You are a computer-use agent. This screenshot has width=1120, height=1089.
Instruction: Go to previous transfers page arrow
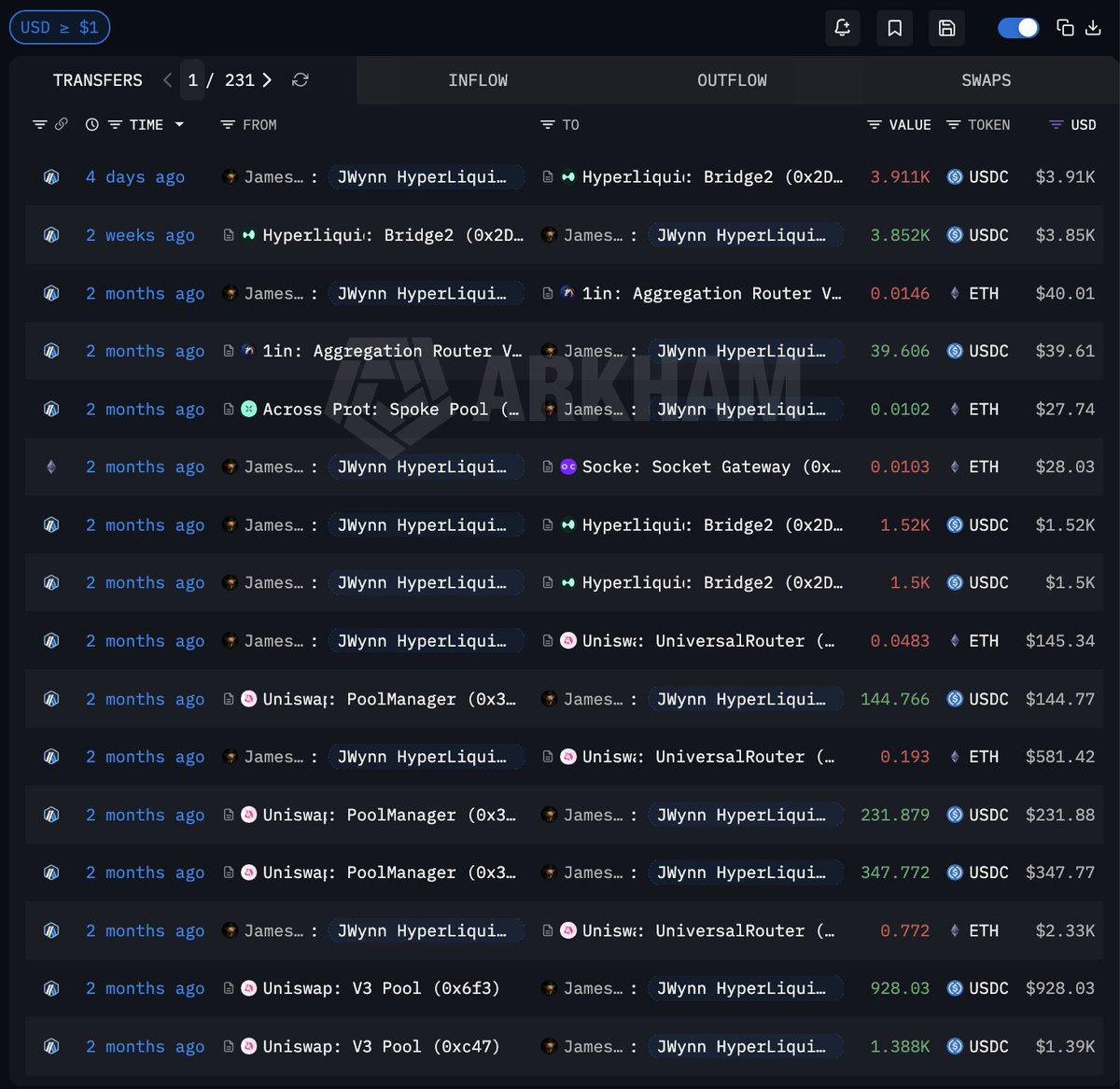pos(167,80)
